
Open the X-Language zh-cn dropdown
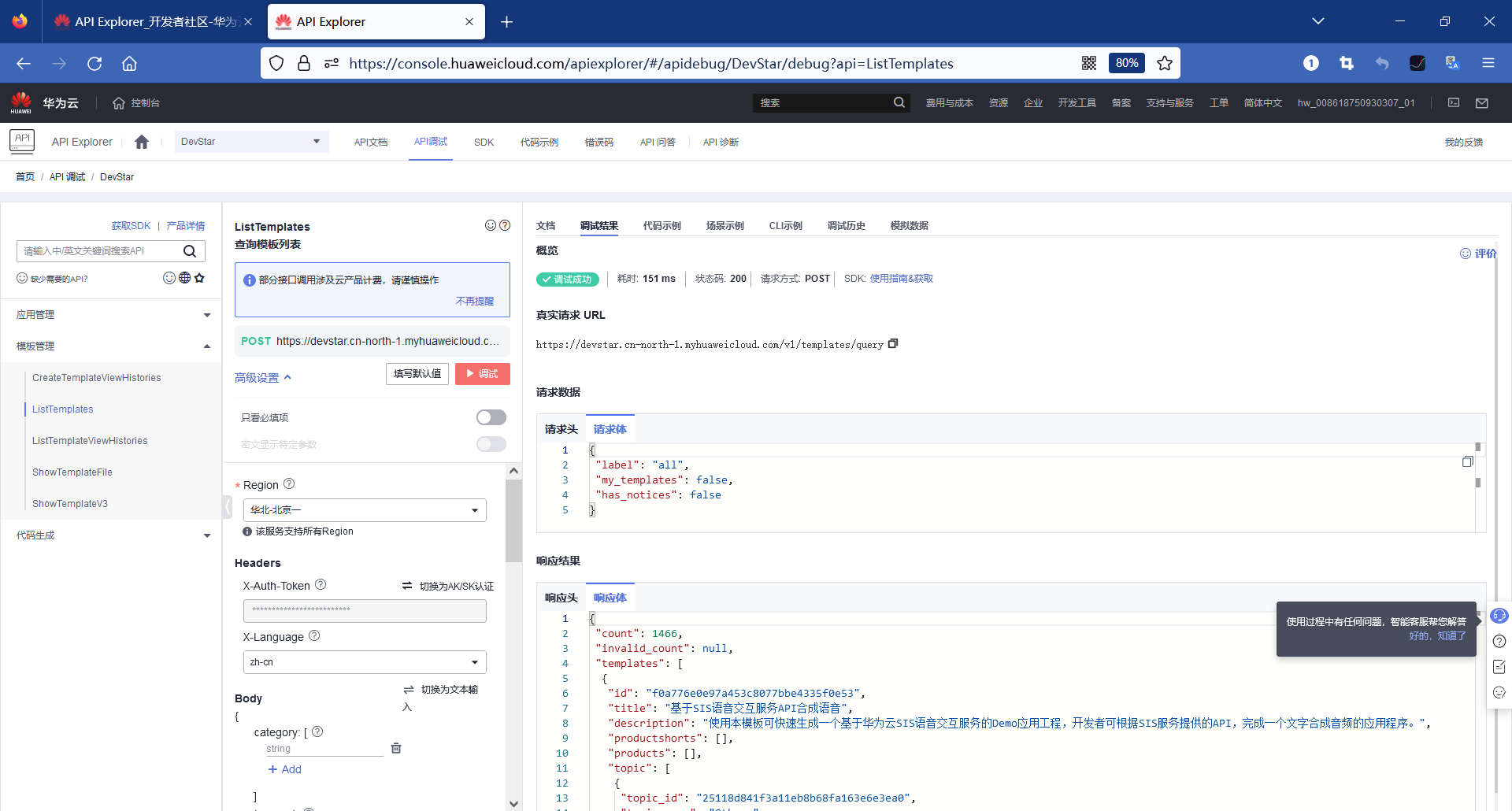coord(365,662)
